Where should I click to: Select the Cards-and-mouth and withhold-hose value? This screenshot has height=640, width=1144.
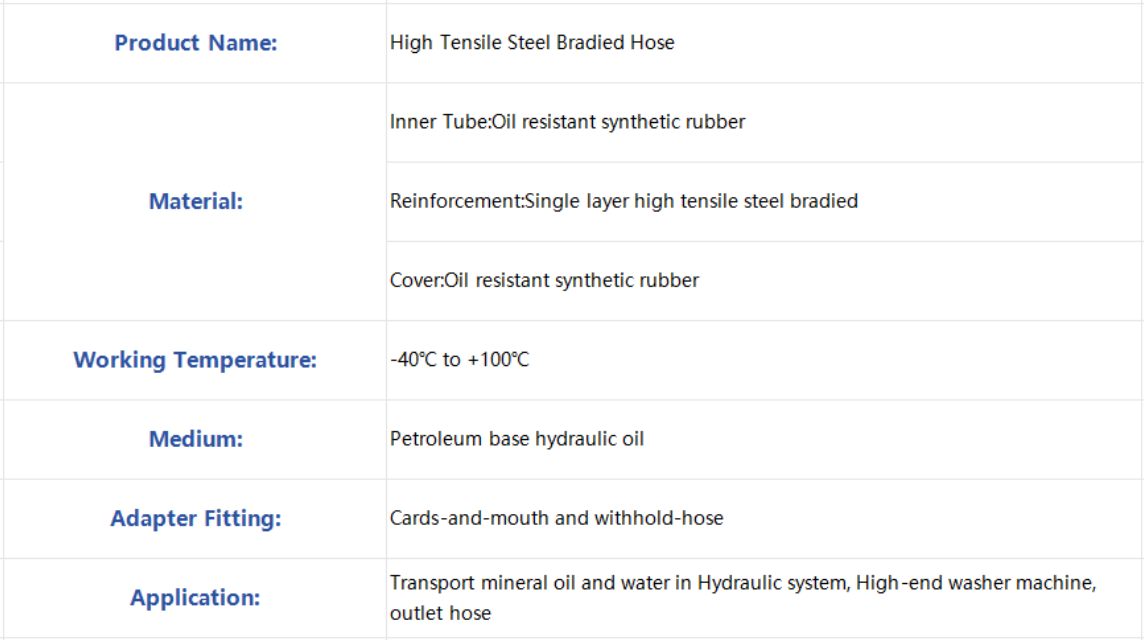pyautogui.click(x=557, y=518)
